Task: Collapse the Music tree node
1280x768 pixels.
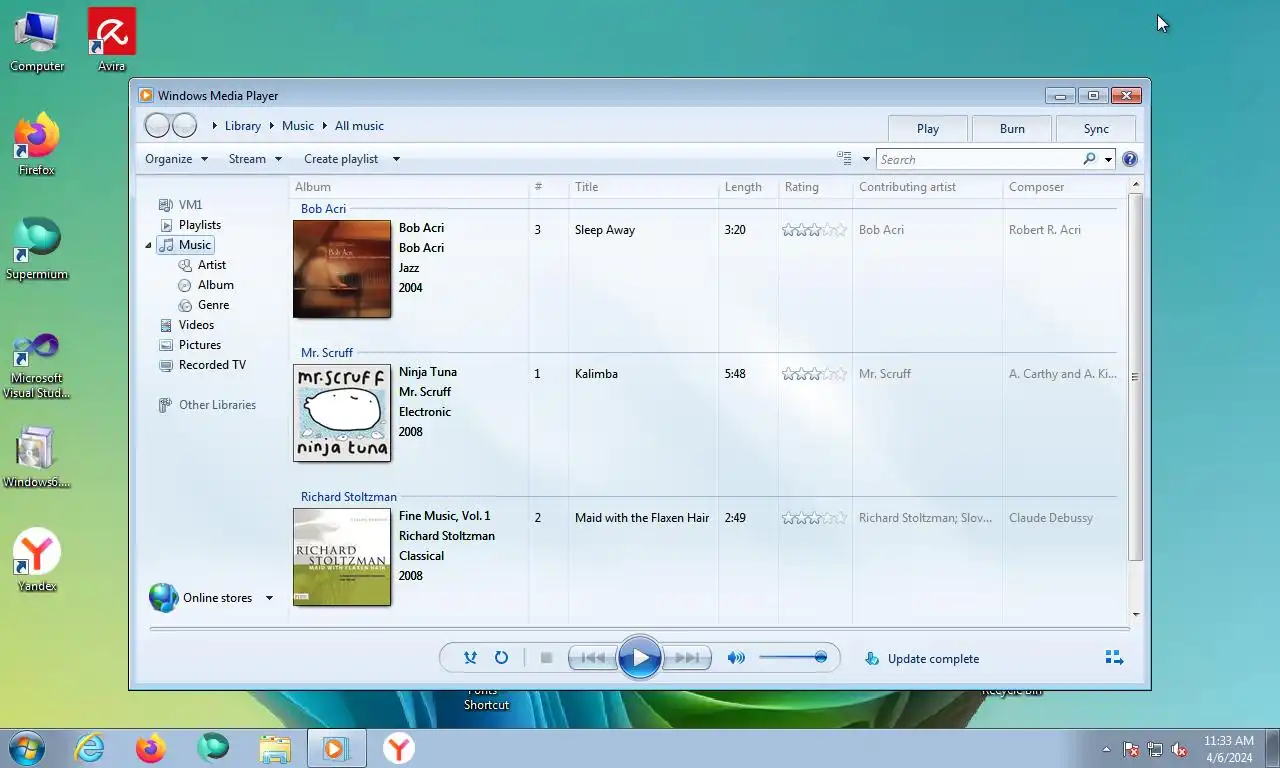Action: coord(148,245)
